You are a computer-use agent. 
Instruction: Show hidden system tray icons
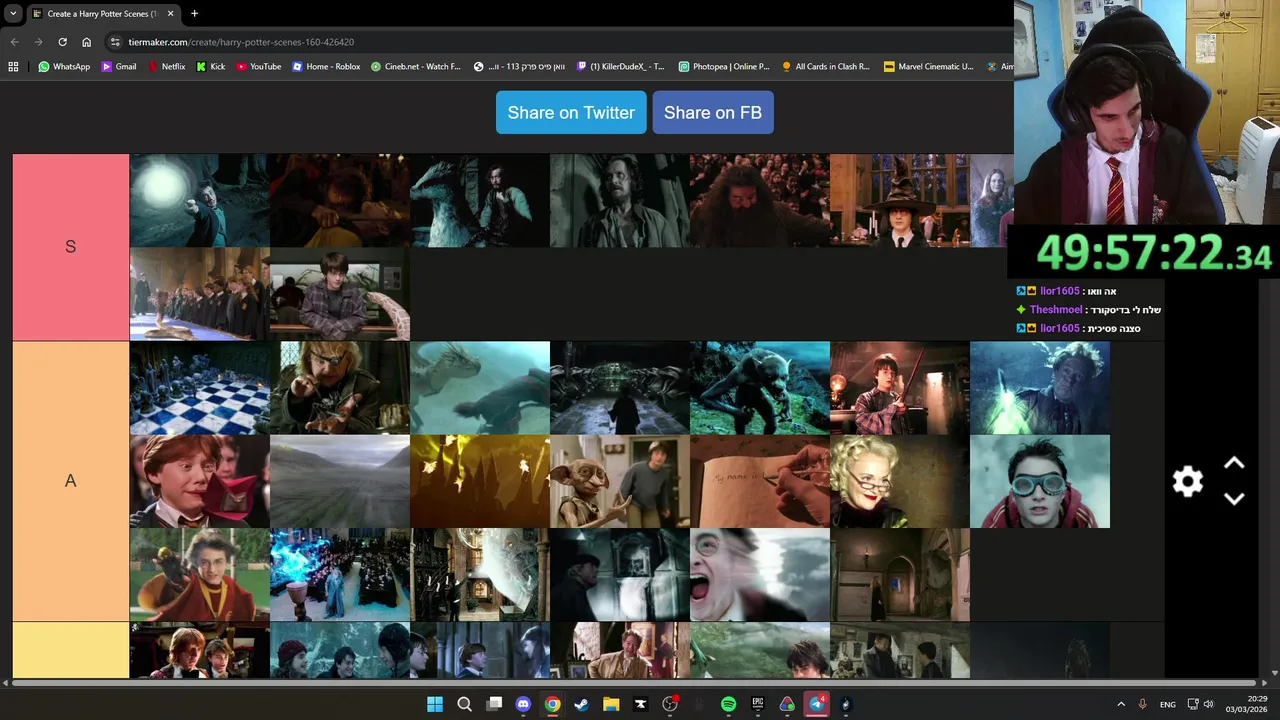[1121, 704]
